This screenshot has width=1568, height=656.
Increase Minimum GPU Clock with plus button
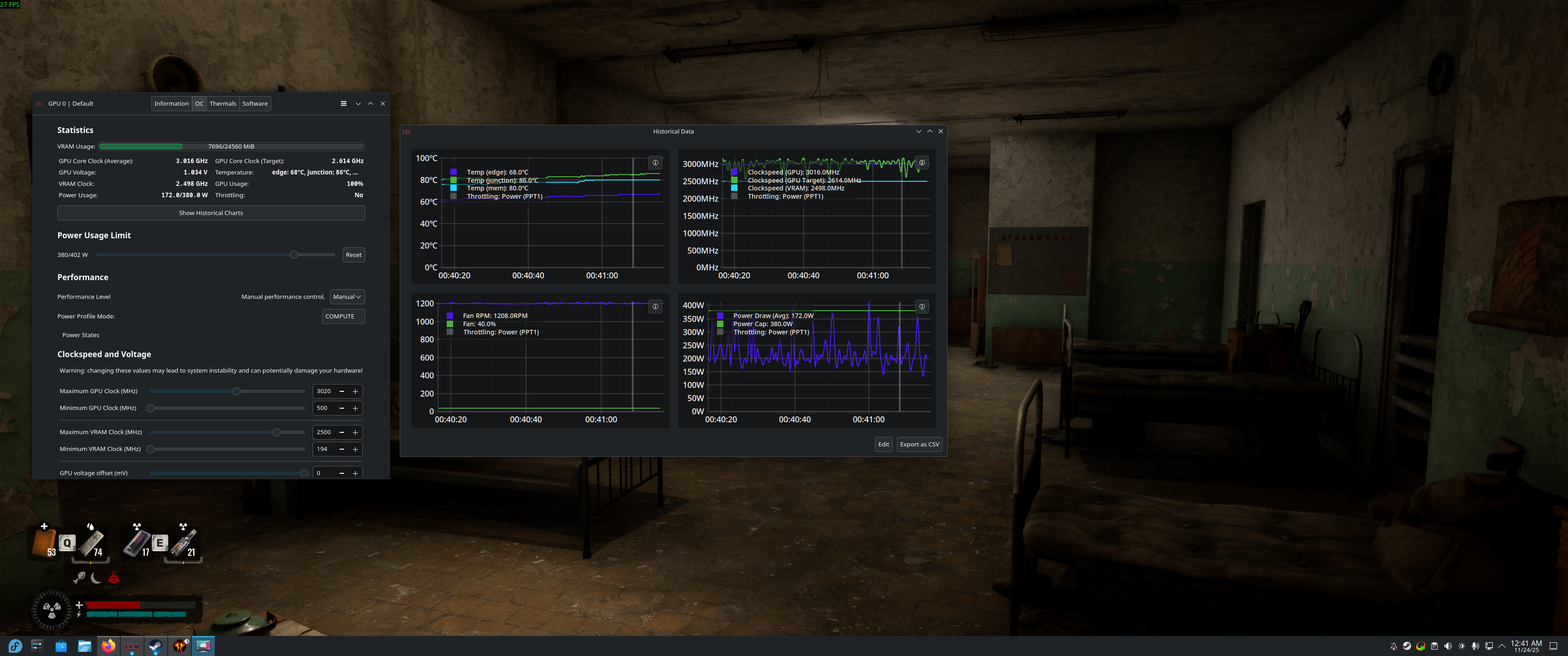(x=356, y=408)
